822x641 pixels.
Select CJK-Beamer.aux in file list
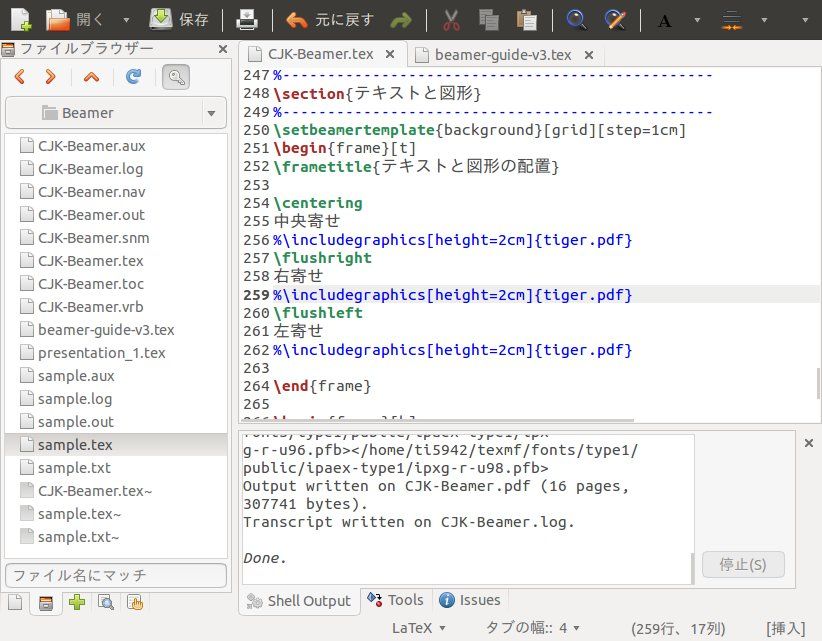point(116,146)
